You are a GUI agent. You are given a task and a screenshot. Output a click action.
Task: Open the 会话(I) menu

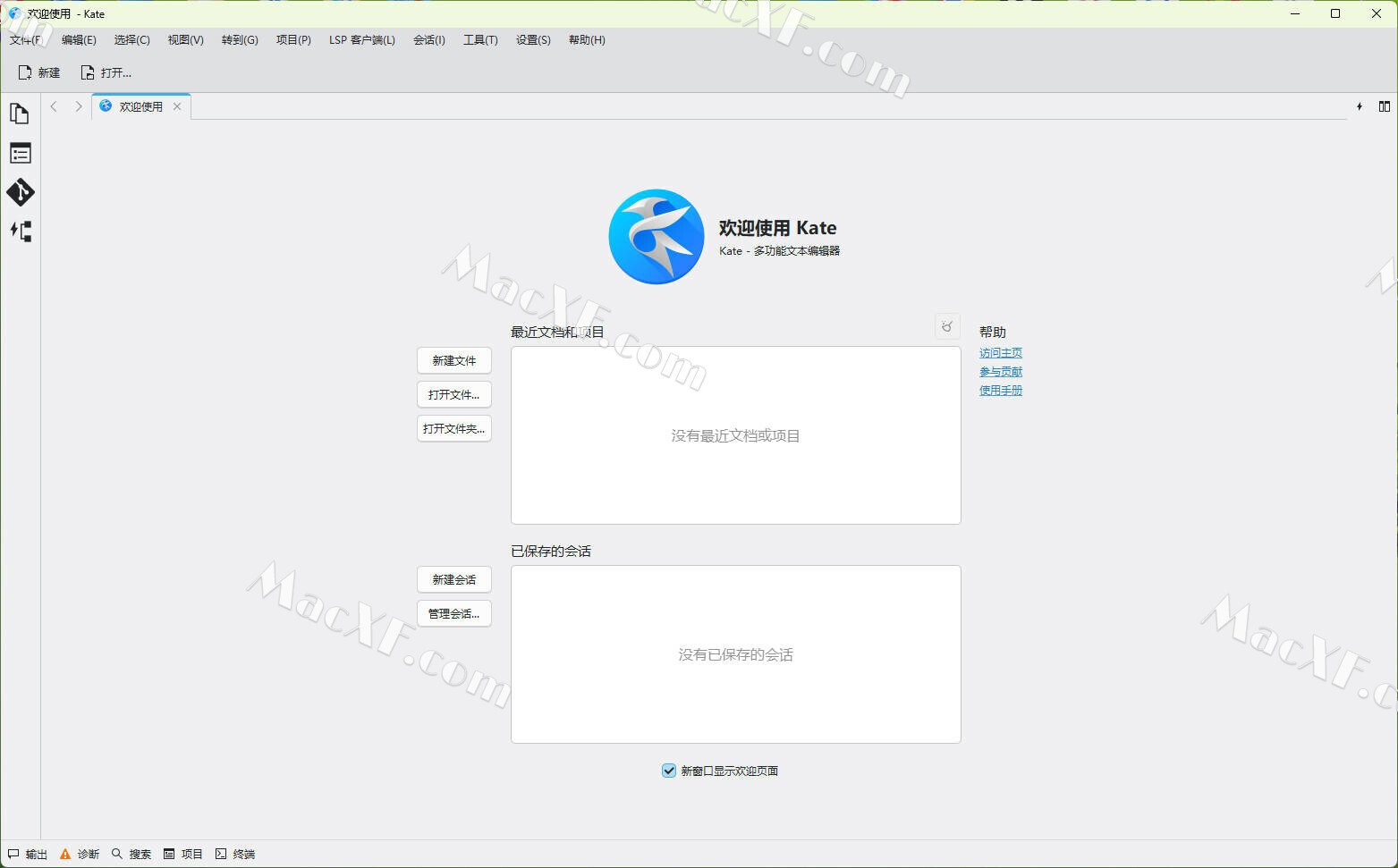click(428, 40)
